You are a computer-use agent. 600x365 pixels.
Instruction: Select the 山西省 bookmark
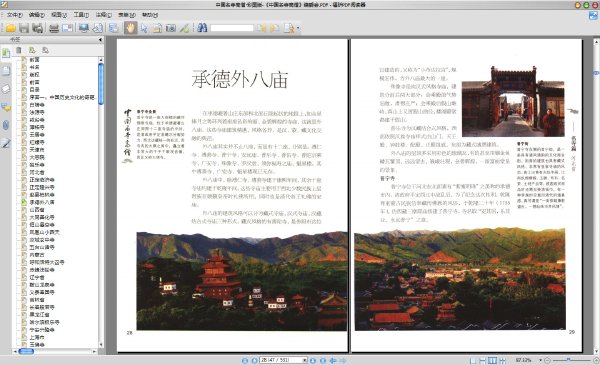coord(37,210)
